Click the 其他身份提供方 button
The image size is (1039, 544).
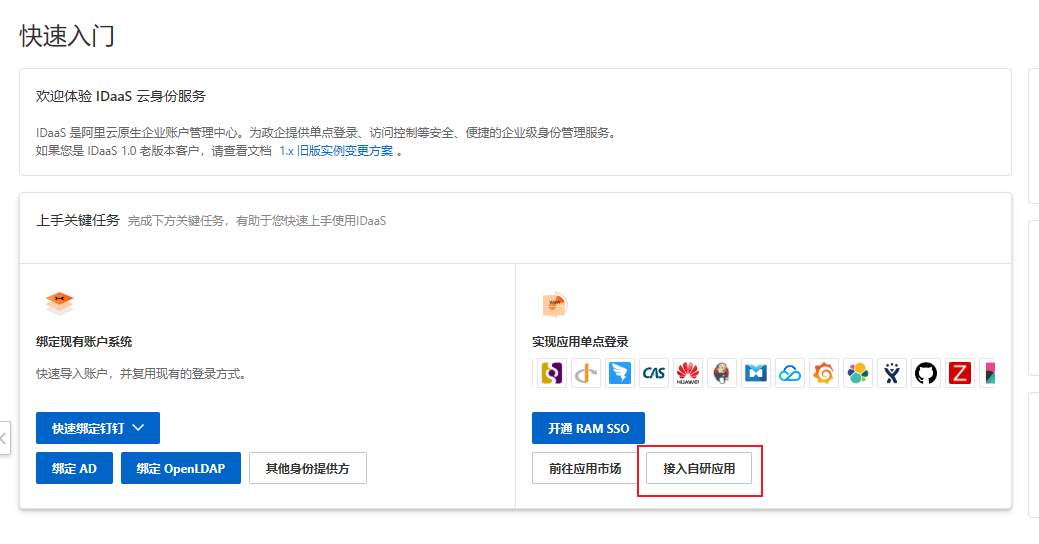click(x=308, y=468)
